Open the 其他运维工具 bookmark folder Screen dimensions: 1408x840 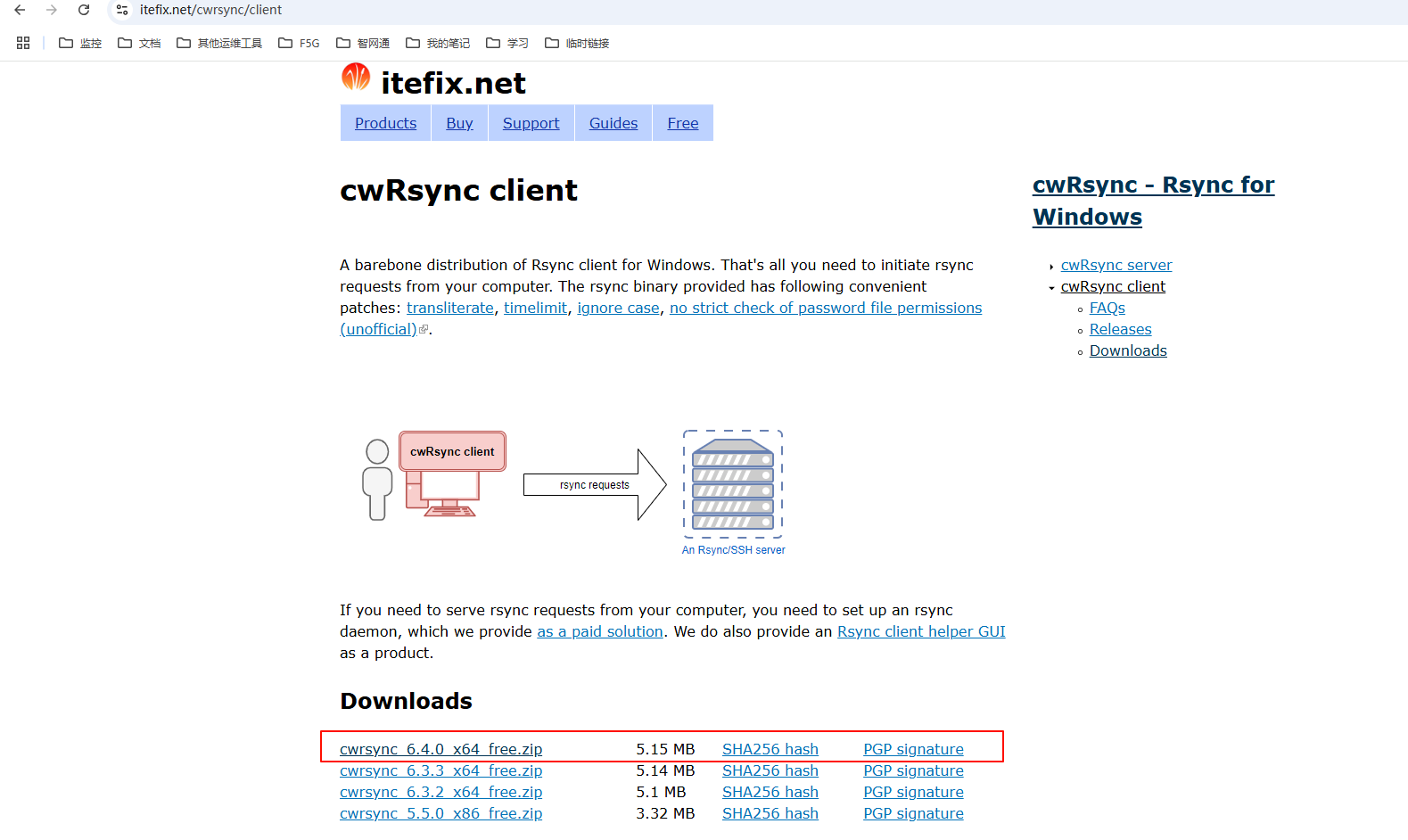tap(219, 43)
